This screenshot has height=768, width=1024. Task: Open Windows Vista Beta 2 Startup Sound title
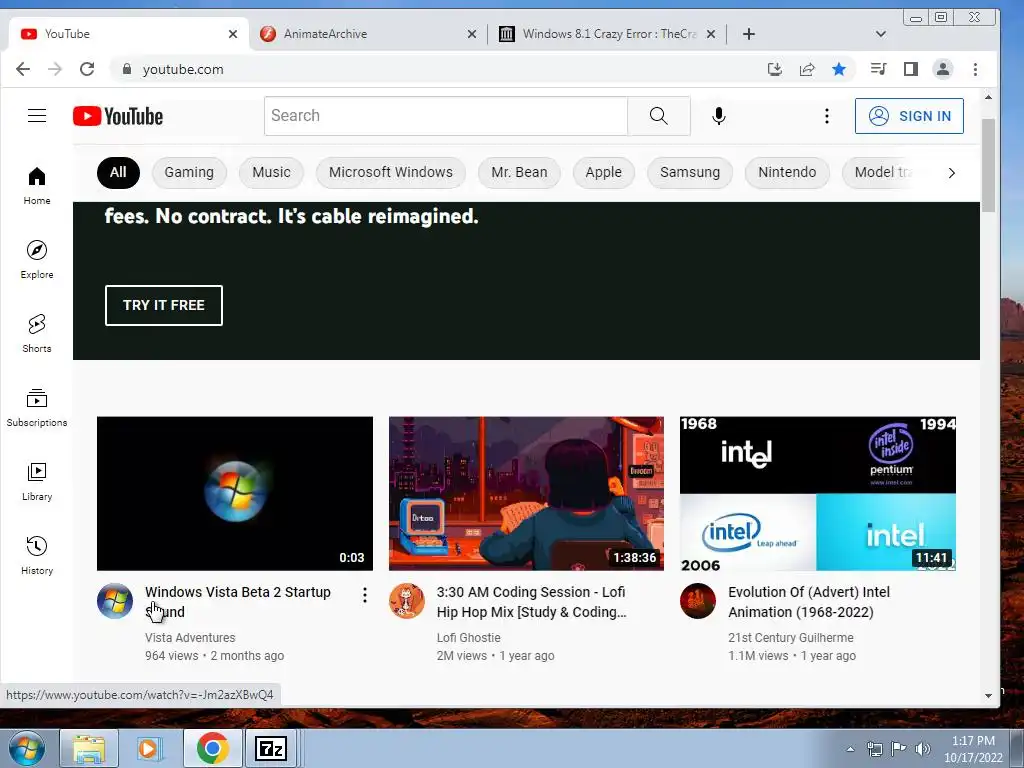(238, 601)
